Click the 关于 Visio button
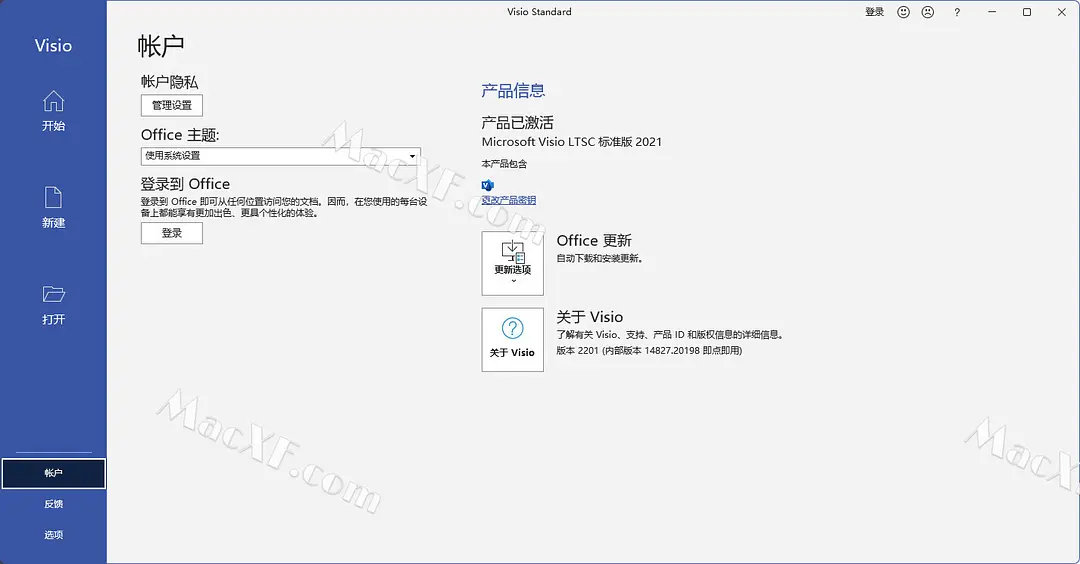1080x564 pixels. (x=512, y=340)
